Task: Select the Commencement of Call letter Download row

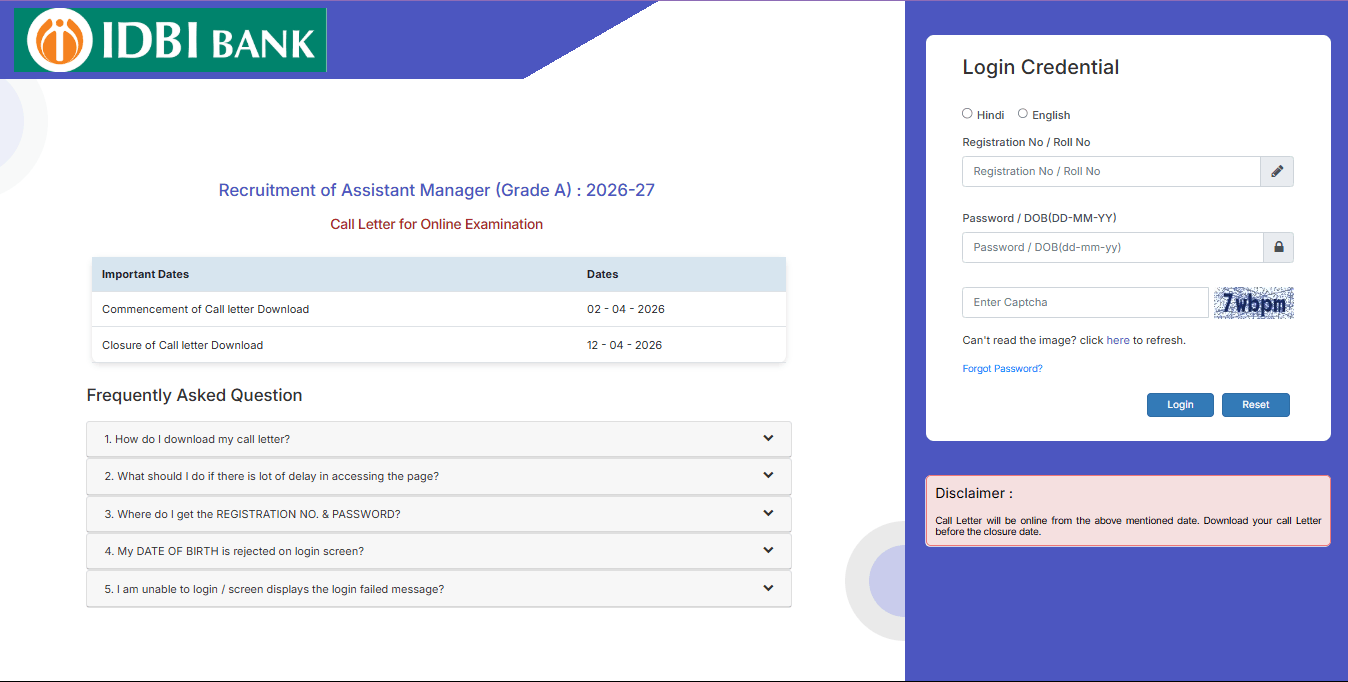Action: (x=438, y=309)
